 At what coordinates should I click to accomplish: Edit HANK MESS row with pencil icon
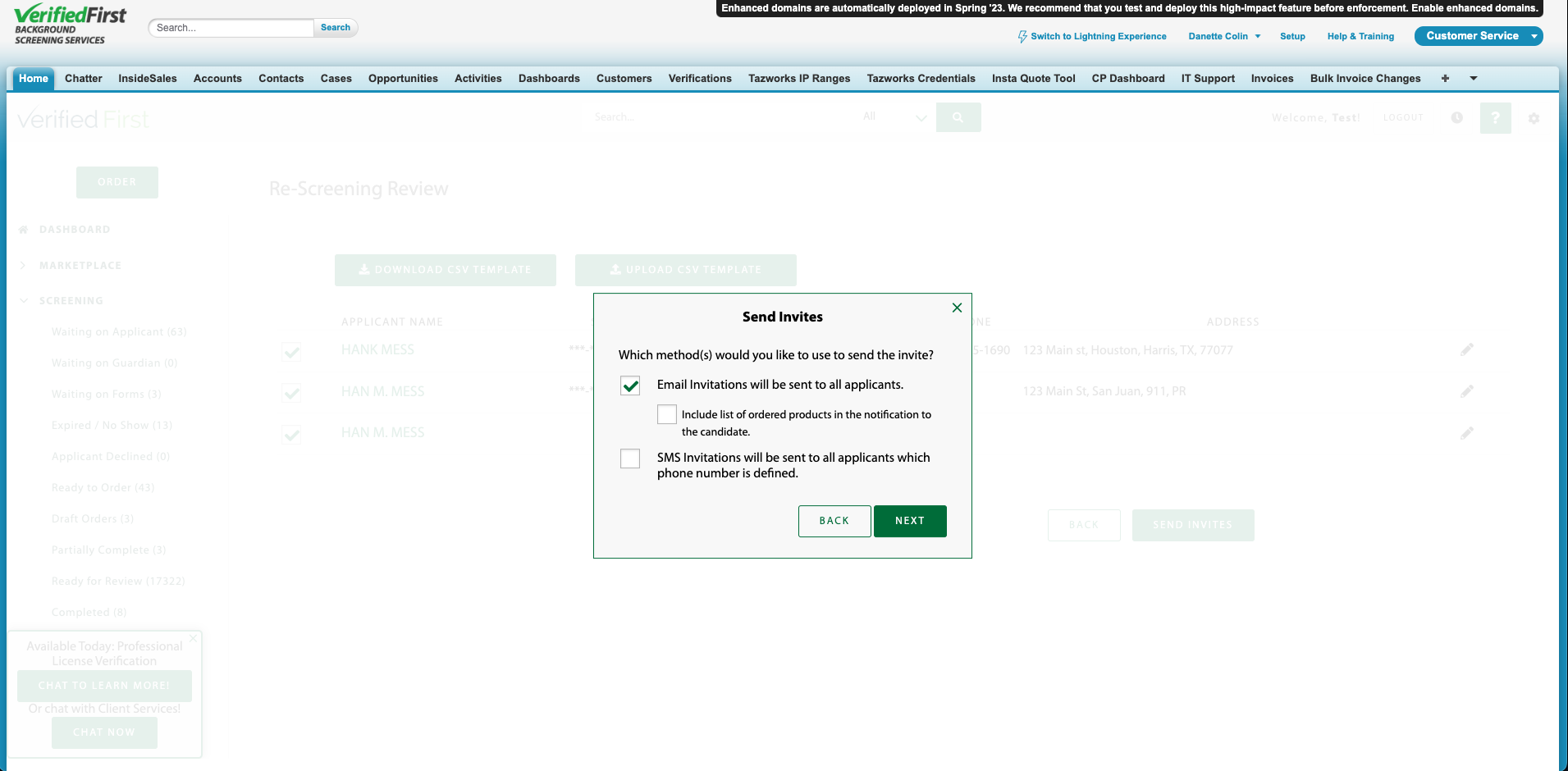tap(1467, 350)
